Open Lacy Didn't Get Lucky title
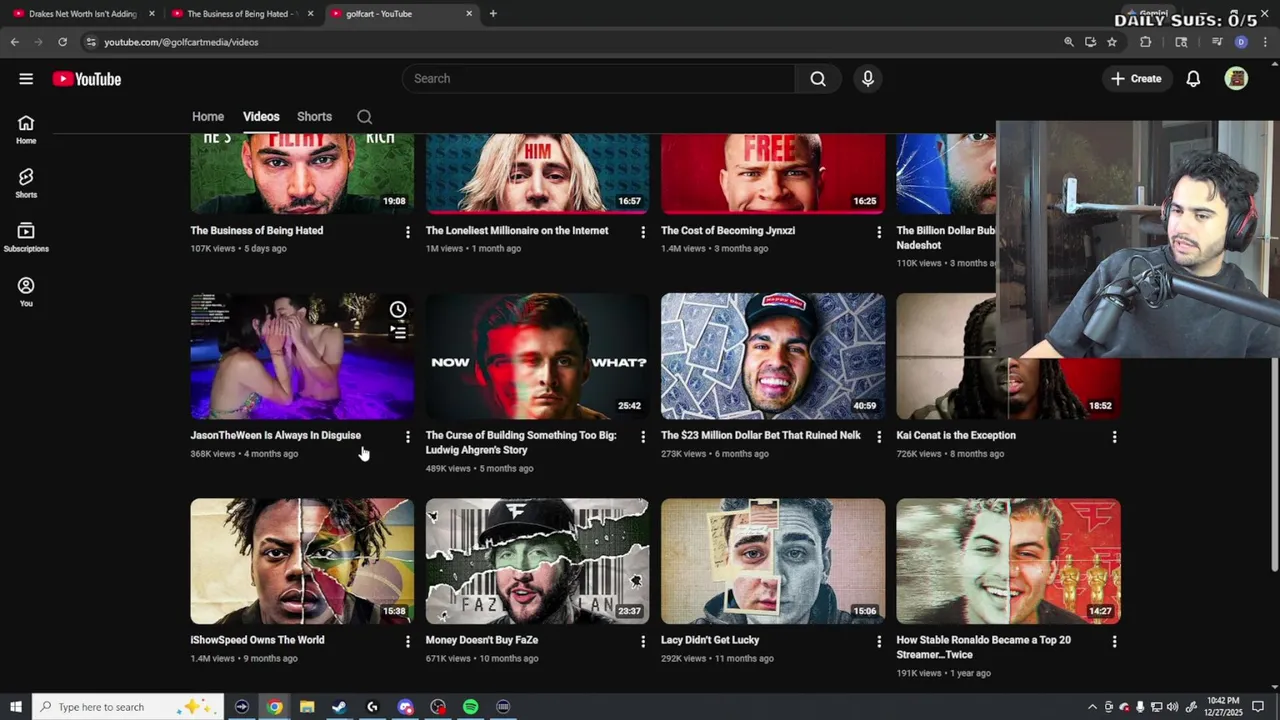 click(710, 640)
